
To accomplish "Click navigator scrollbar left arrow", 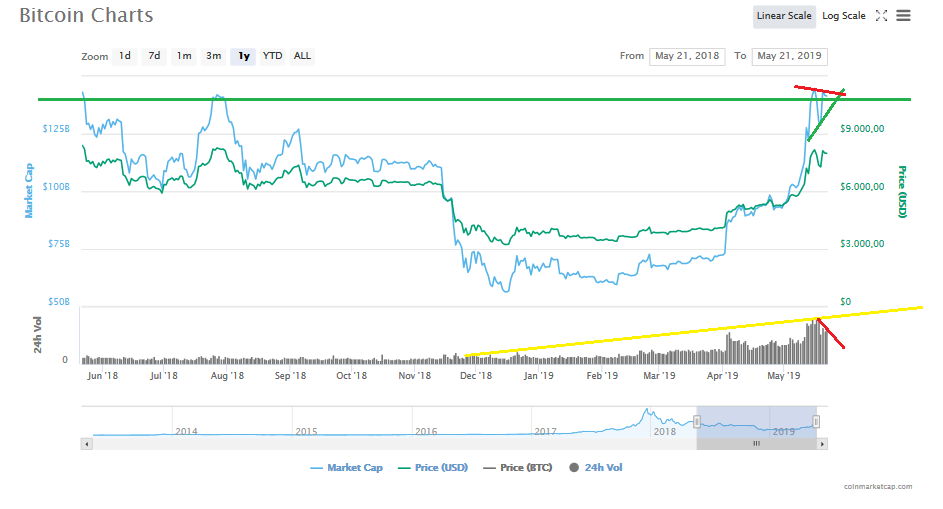I will [87, 444].
